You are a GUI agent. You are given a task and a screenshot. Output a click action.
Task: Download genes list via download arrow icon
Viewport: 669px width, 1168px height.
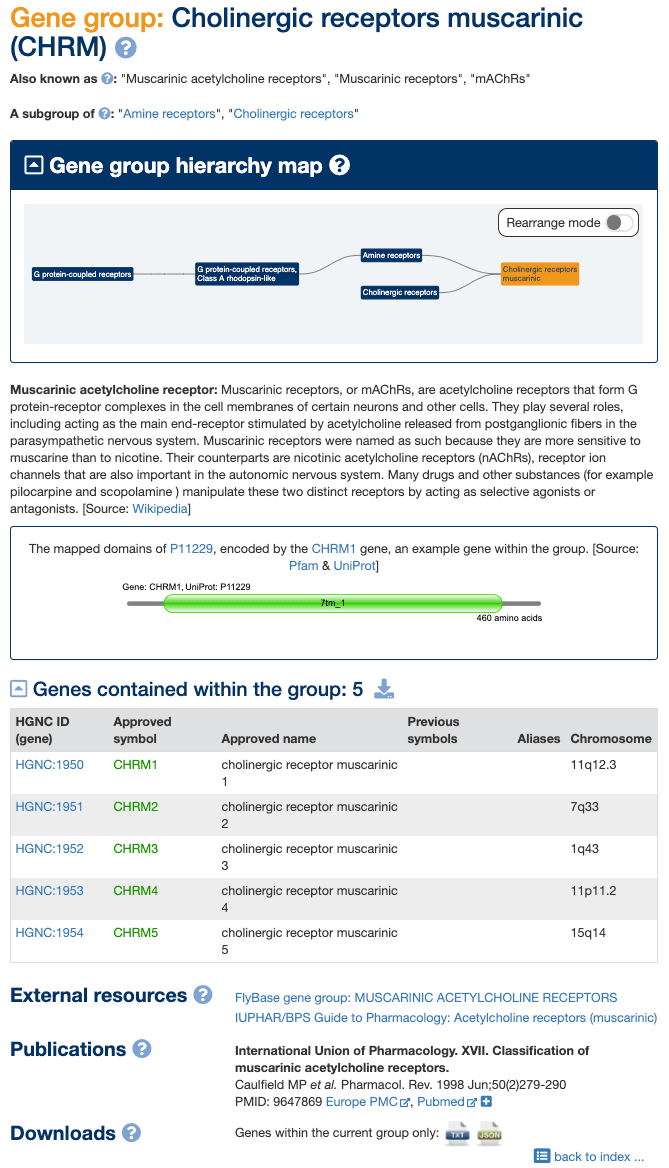tap(384, 689)
